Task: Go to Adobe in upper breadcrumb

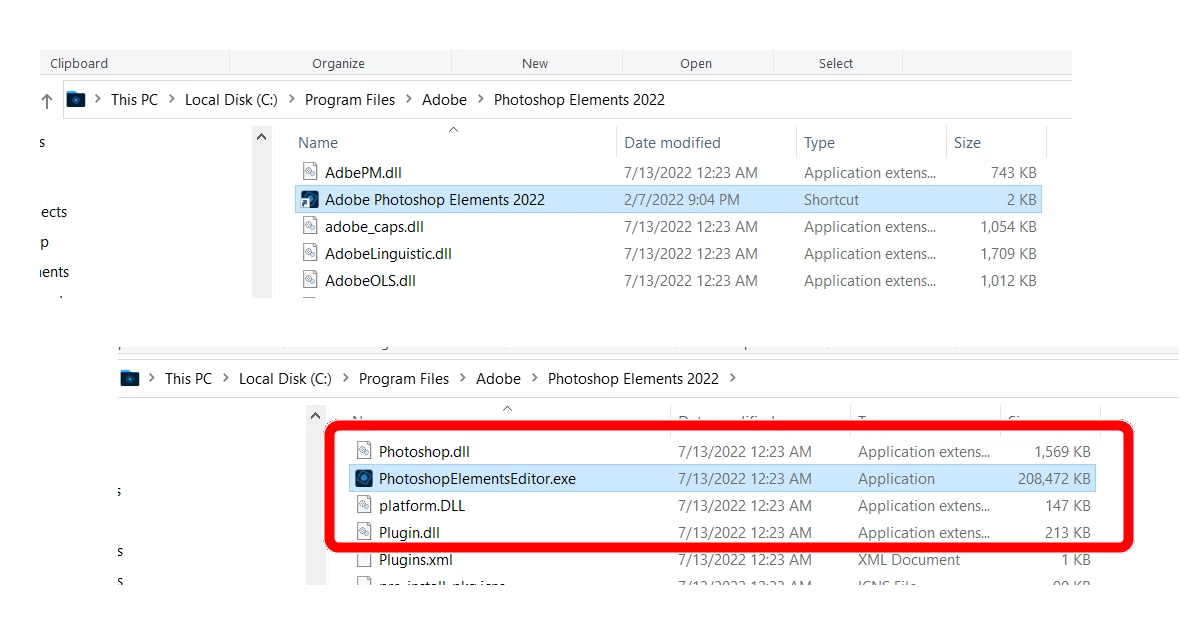Action: (444, 100)
